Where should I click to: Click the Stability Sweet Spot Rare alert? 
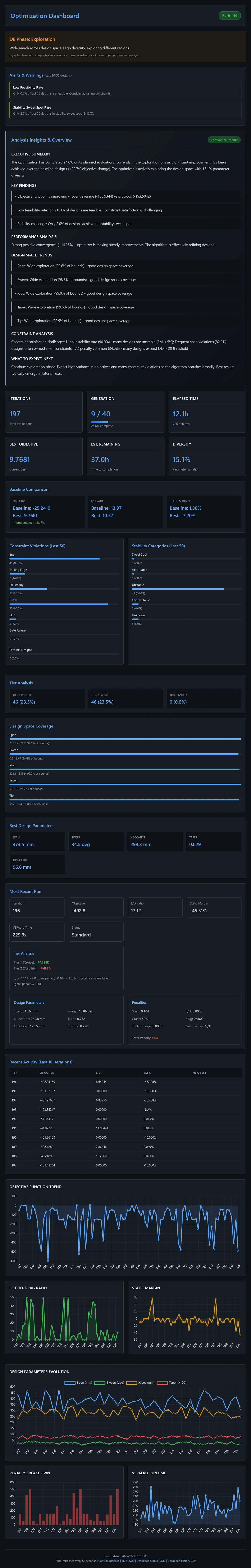point(126,110)
